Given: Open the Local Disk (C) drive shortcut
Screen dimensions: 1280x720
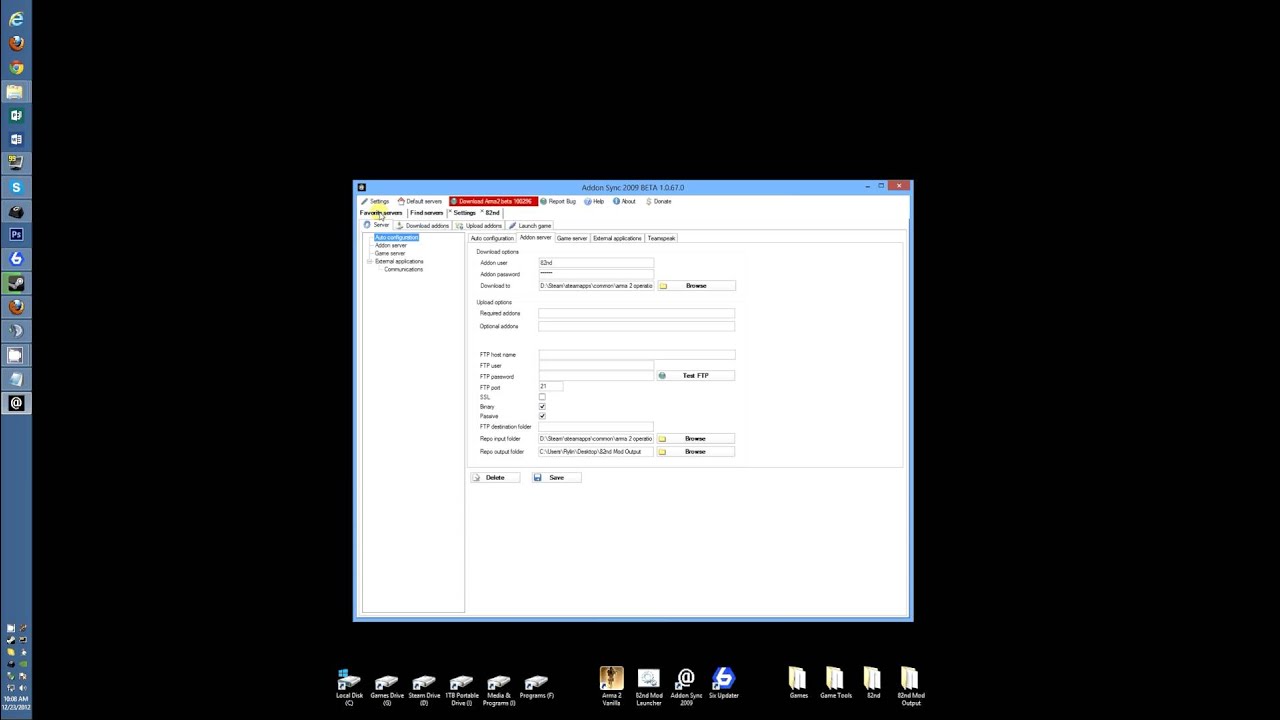Looking at the screenshot, I should pos(349,688).
